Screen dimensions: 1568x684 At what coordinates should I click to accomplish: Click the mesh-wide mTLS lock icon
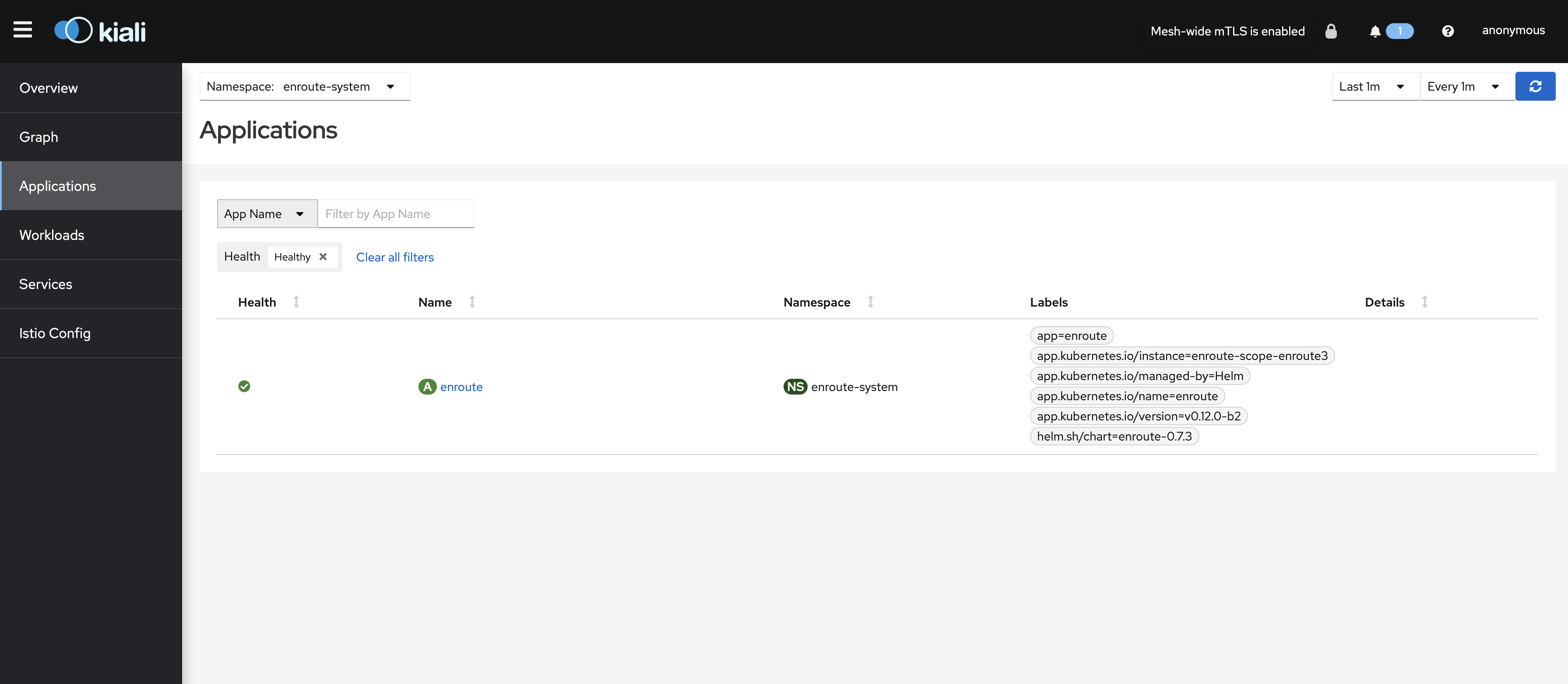(1331, 30)
